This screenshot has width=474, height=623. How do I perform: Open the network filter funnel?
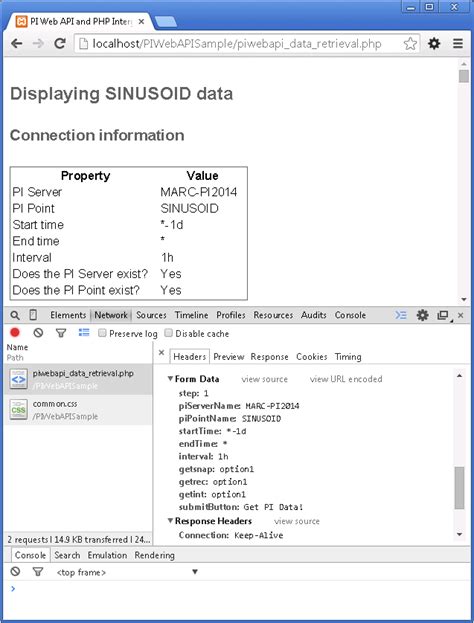[x=61, y=333]
